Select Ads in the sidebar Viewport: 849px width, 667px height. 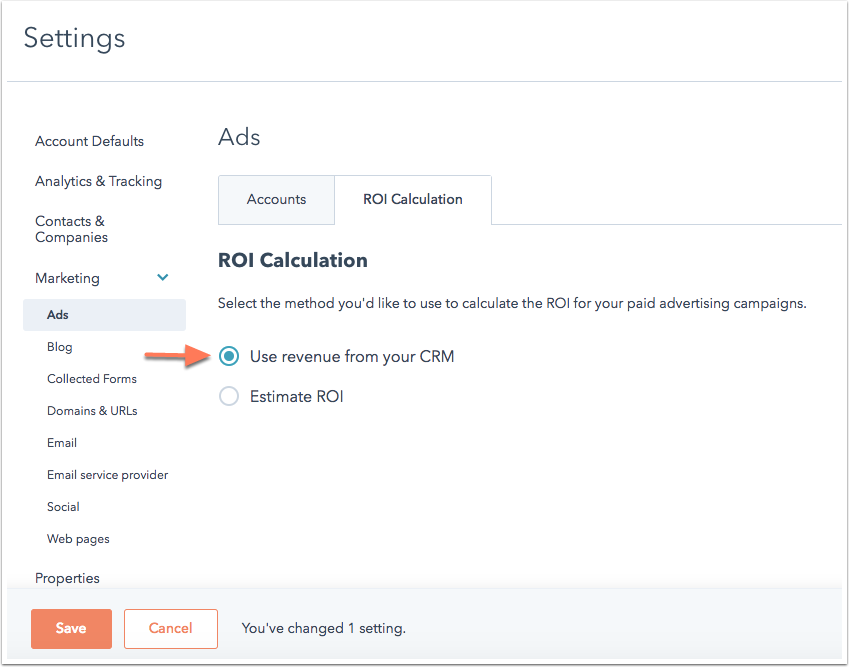coord(58,315)
